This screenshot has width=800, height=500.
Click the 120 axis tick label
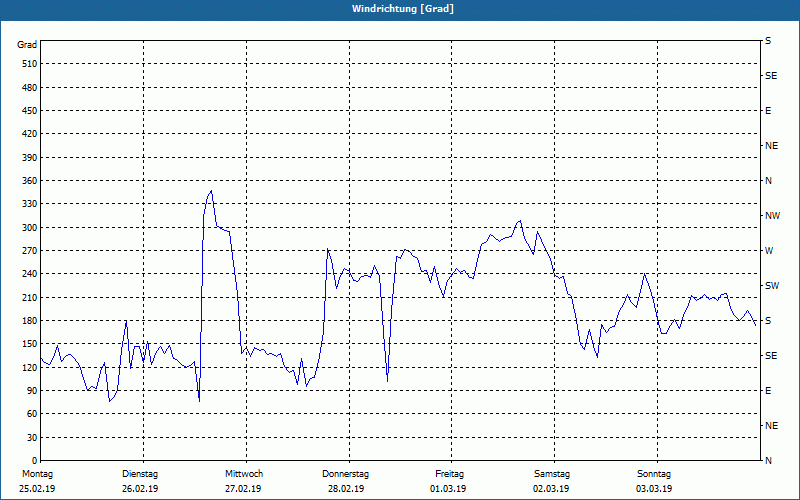(x=29, y=367)
